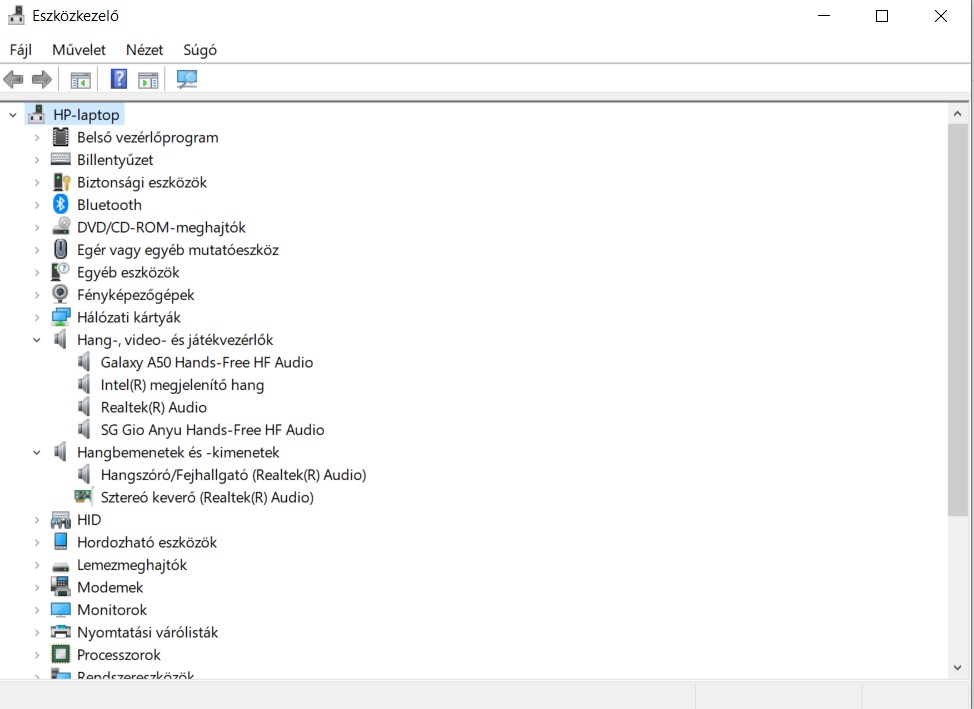Click the HP-laptop computer icon

(37, 114)
